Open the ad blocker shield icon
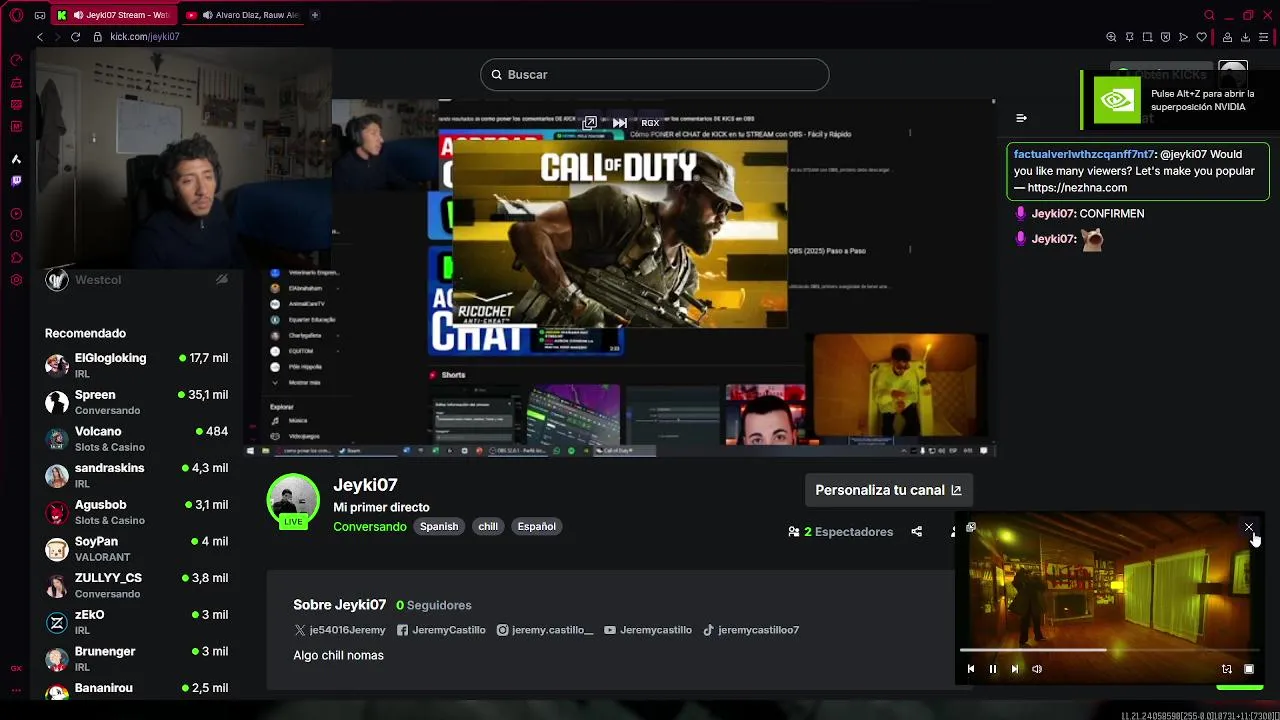Screen dimensions: 1280x720 coord(1165,37)
